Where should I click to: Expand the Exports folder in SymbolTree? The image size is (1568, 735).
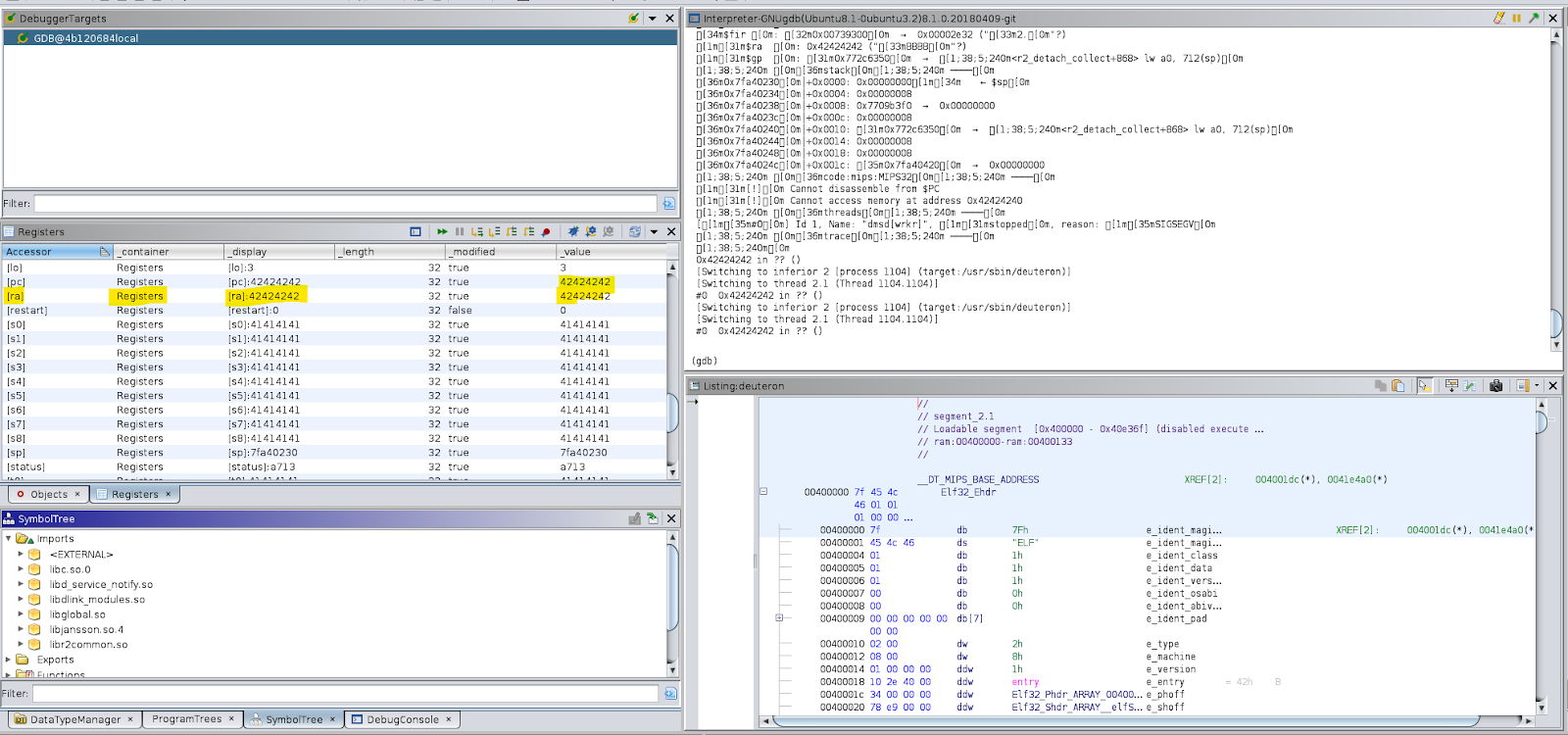[9, 660]
